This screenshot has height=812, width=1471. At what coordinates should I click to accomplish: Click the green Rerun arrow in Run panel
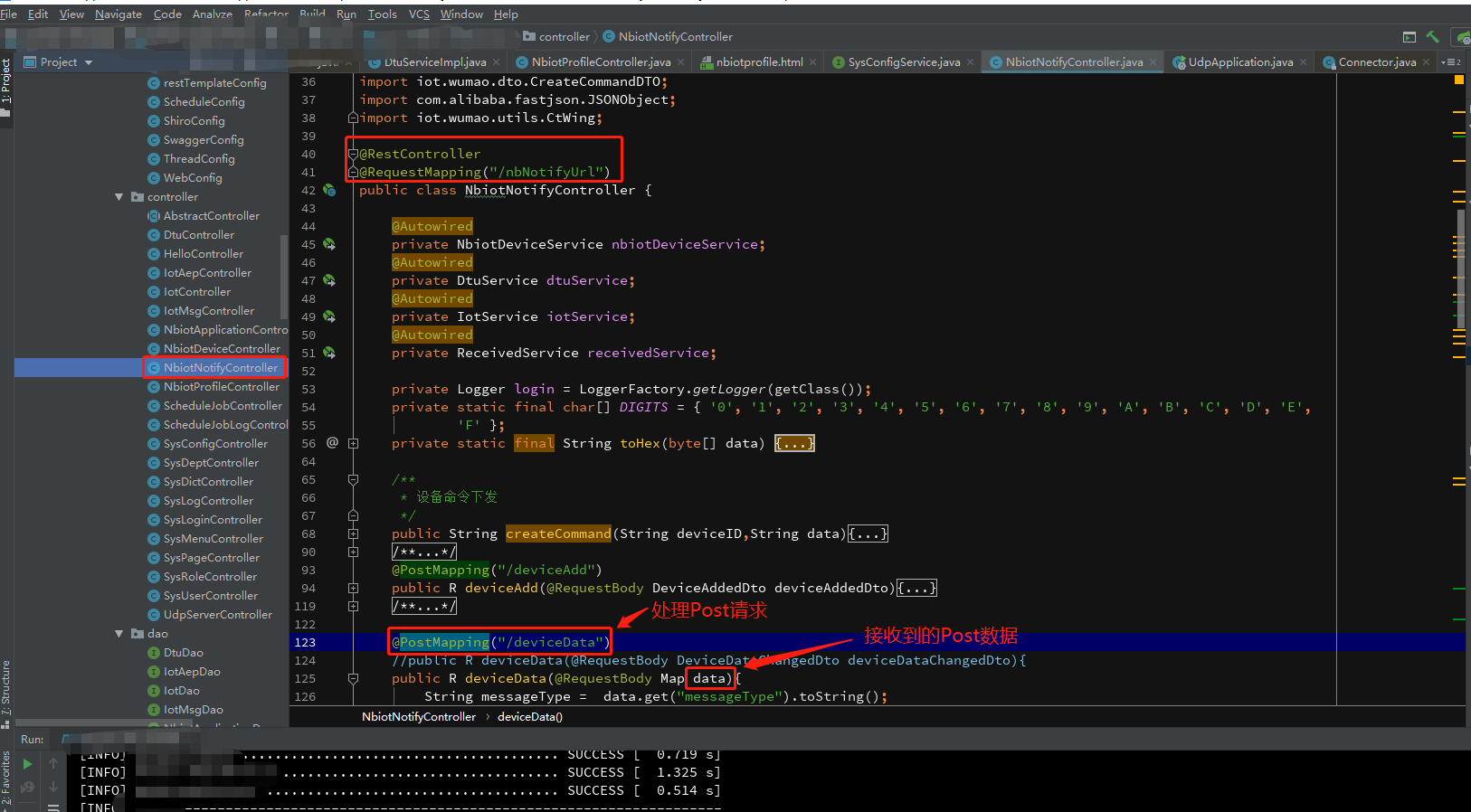27,764
